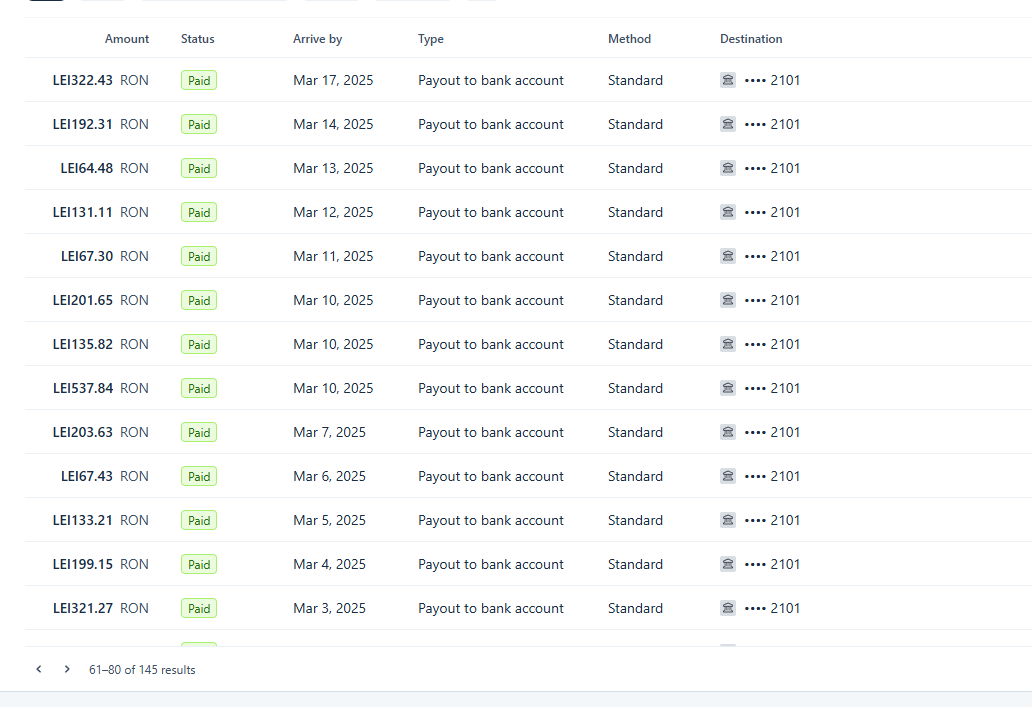Click the bank icon in the LEI321.27 row
The width and height of the screenshot is (1032, 707).
tap(727, 608)
